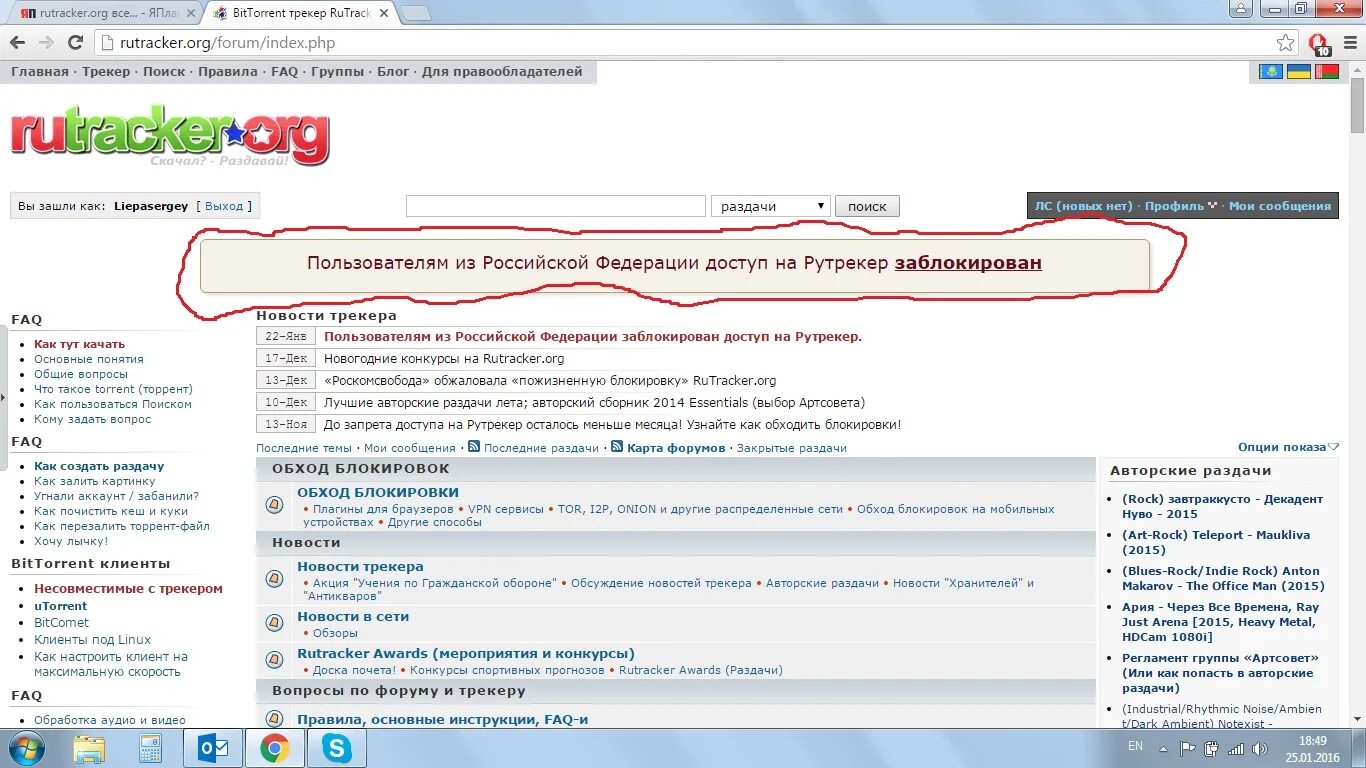
Task: Open Ария - Через Все Времена release
Action: 1221,622
